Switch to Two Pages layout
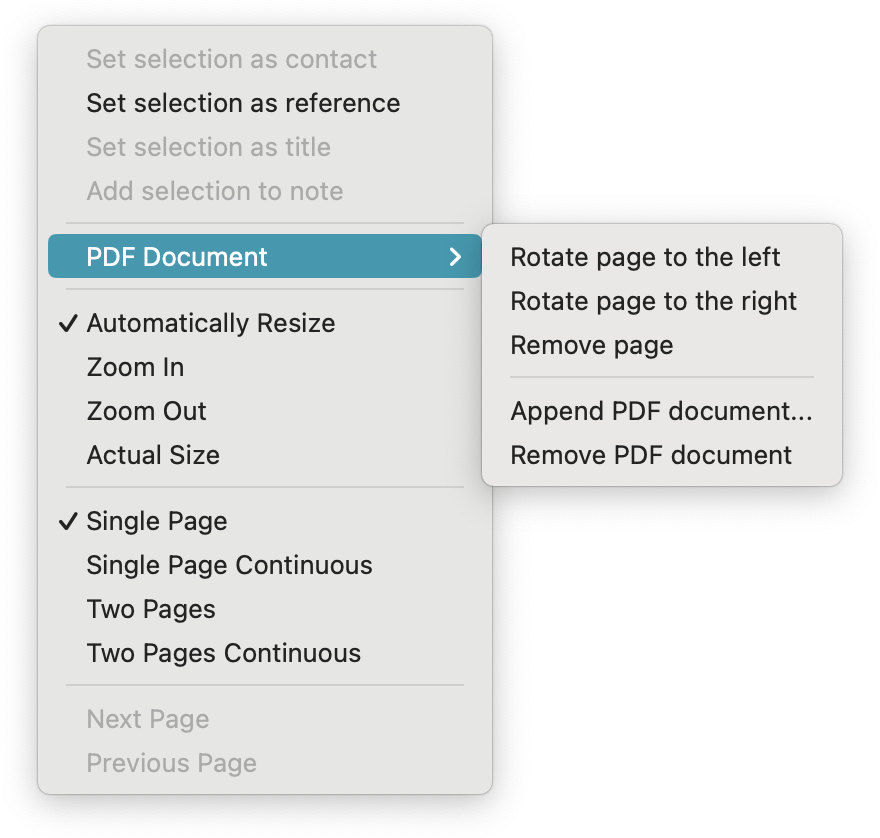This screenshot has height=838, width=880. [151, 609]
